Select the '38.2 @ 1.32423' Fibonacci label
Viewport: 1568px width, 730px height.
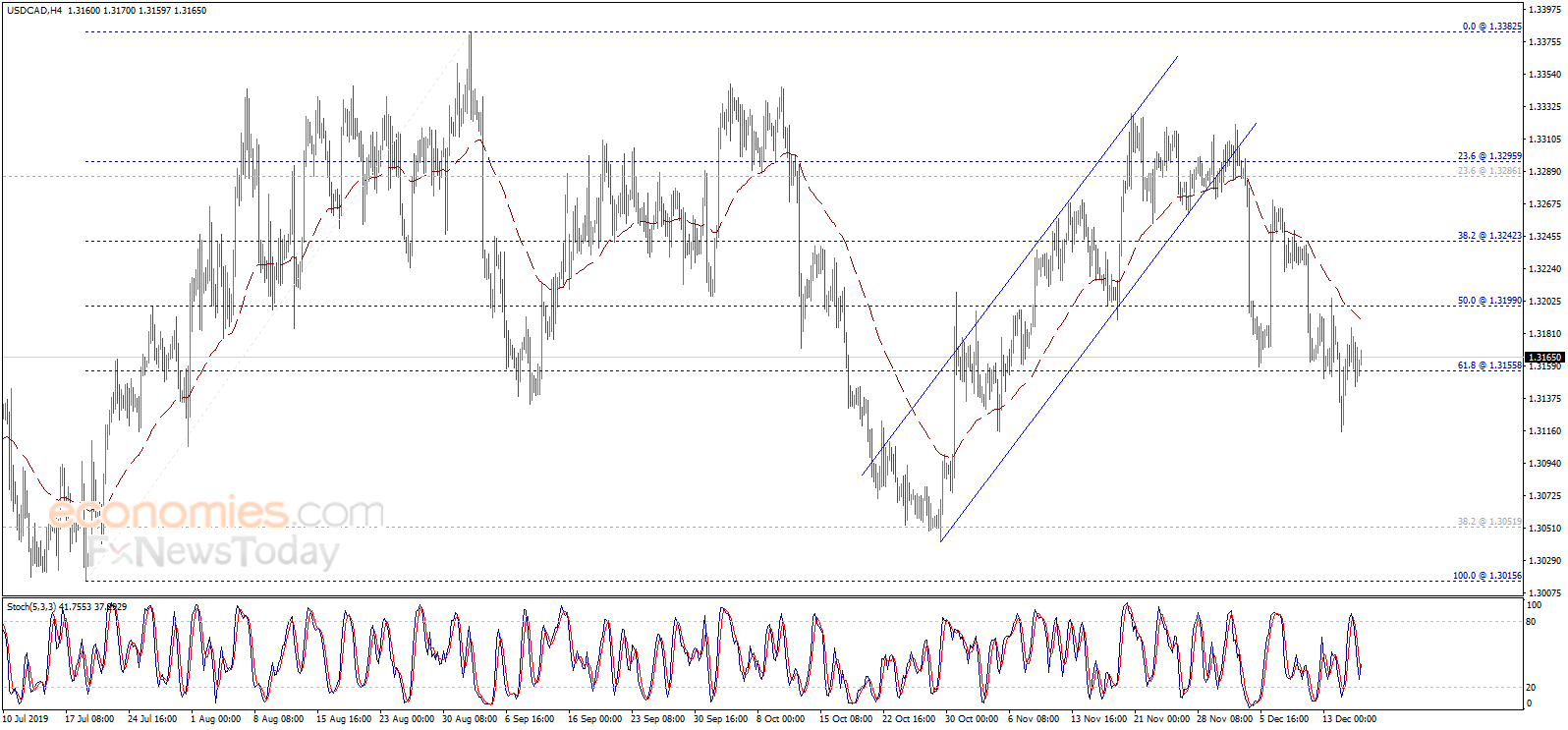[x=1489, y=236]
